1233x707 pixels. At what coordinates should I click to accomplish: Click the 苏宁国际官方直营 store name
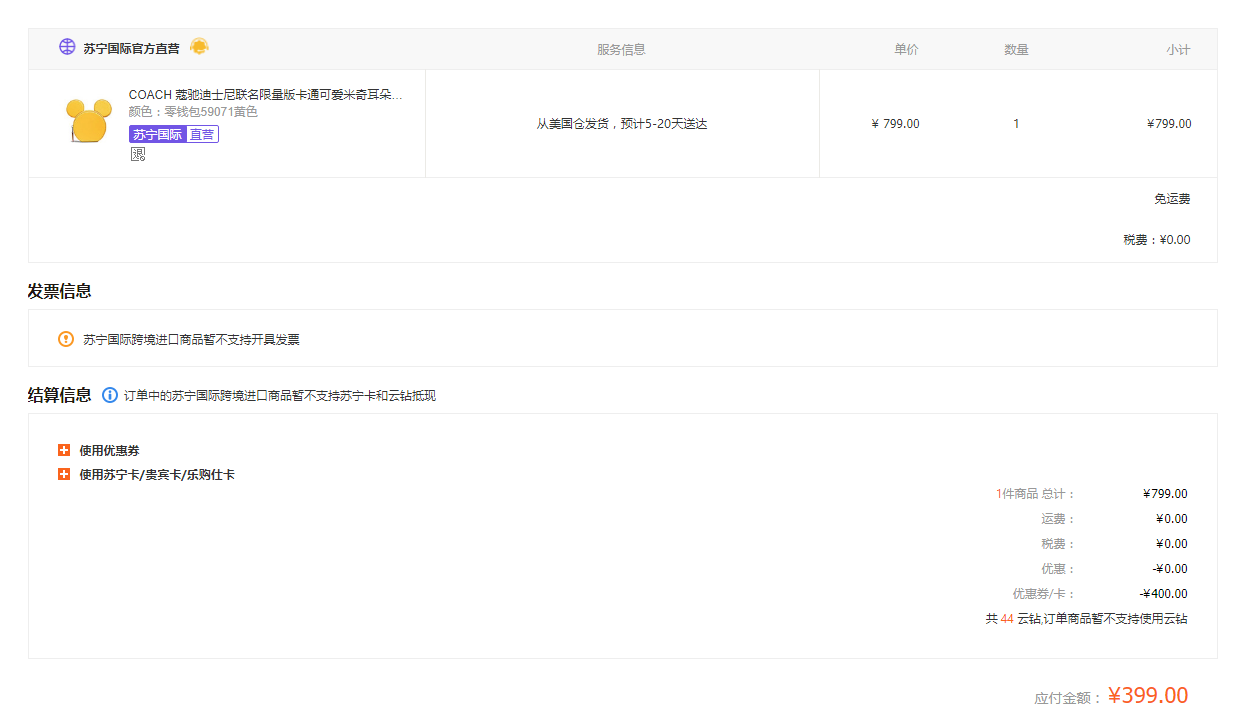pyautogui.click(x=131, y=48)
